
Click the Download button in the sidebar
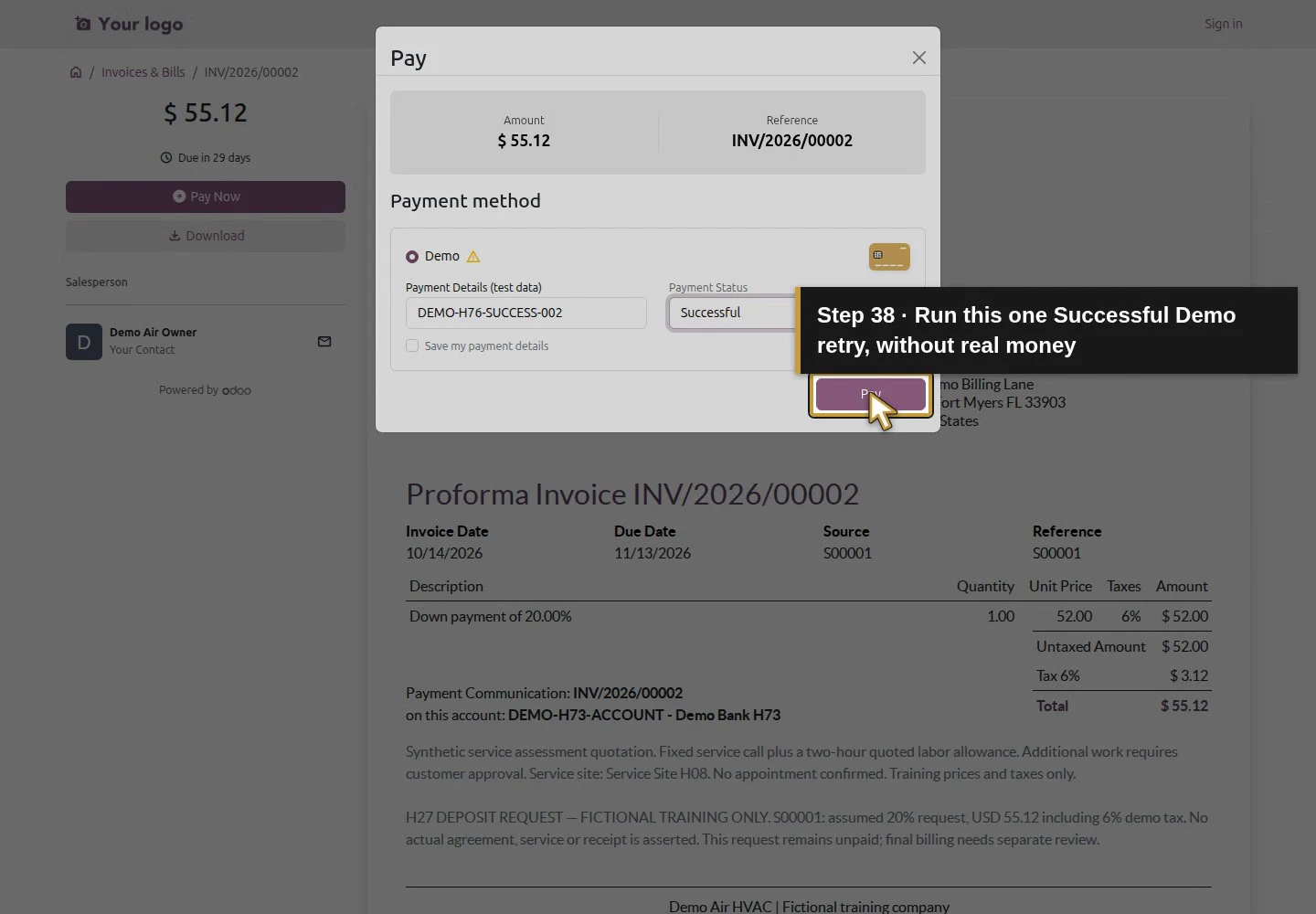pyautogui.click(x=206, y=236)
